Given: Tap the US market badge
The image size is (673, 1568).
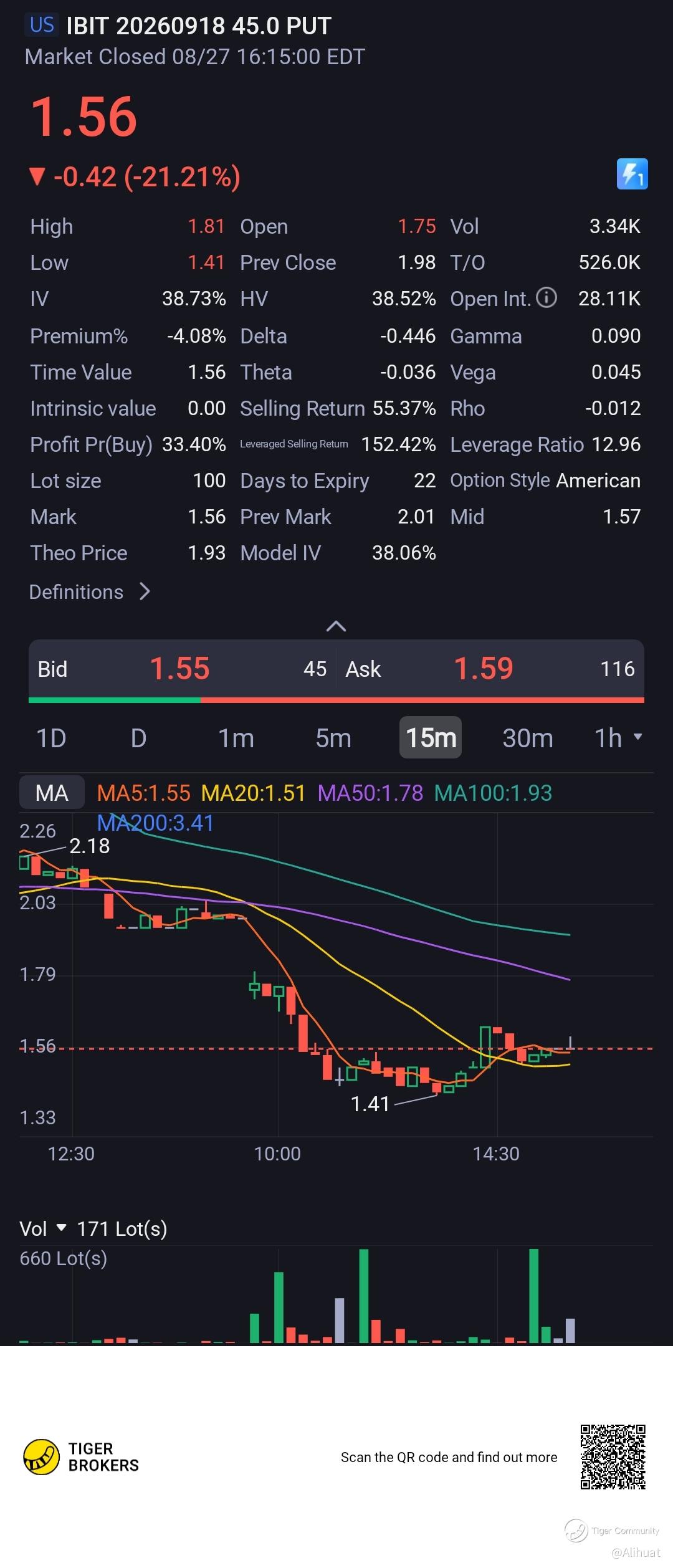Looking at the screenshot, I should point(42,25).
